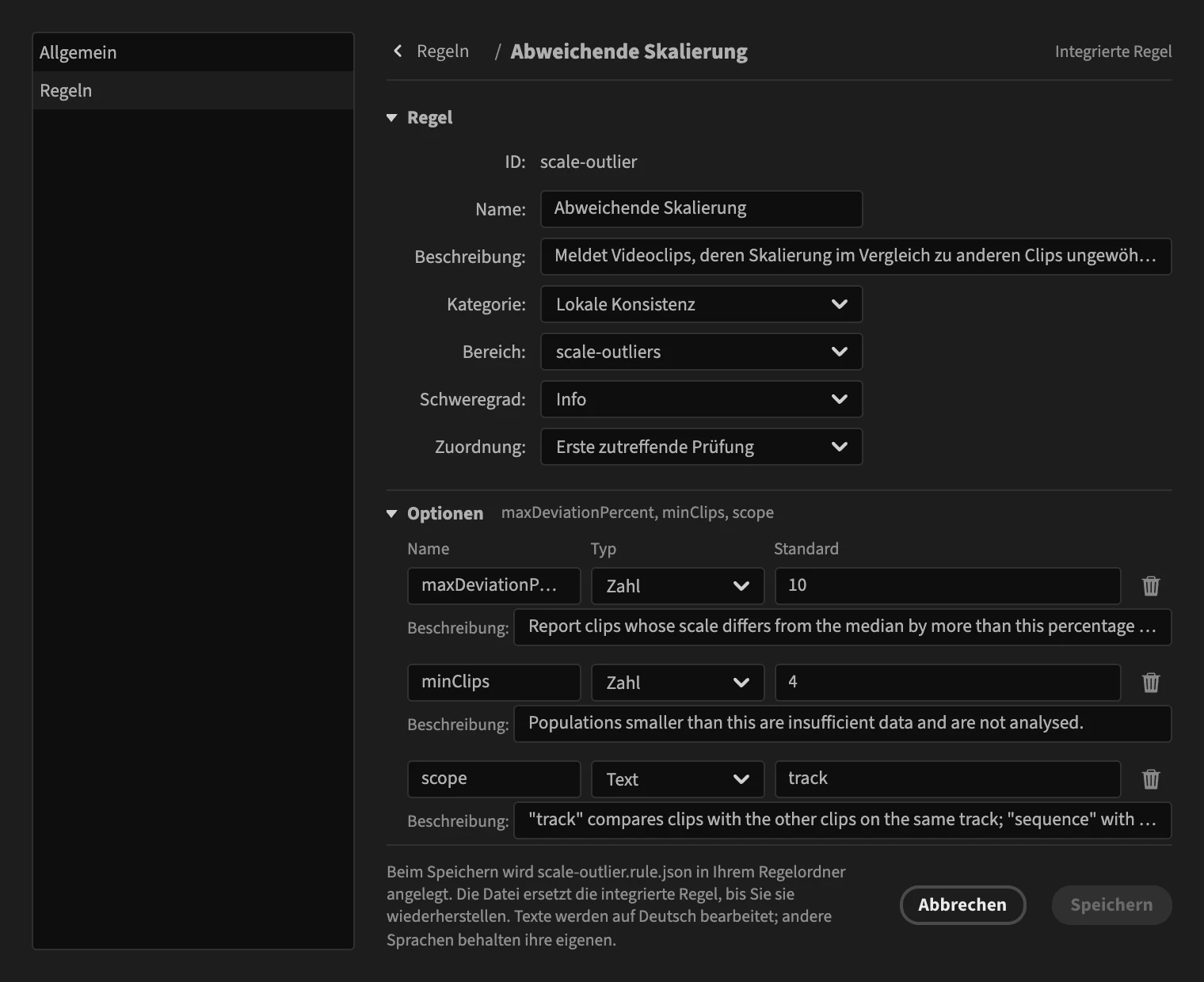The image size is (1204, 982).
Task: Click the Abbrechen button
Action: click(x=962, y=905)
